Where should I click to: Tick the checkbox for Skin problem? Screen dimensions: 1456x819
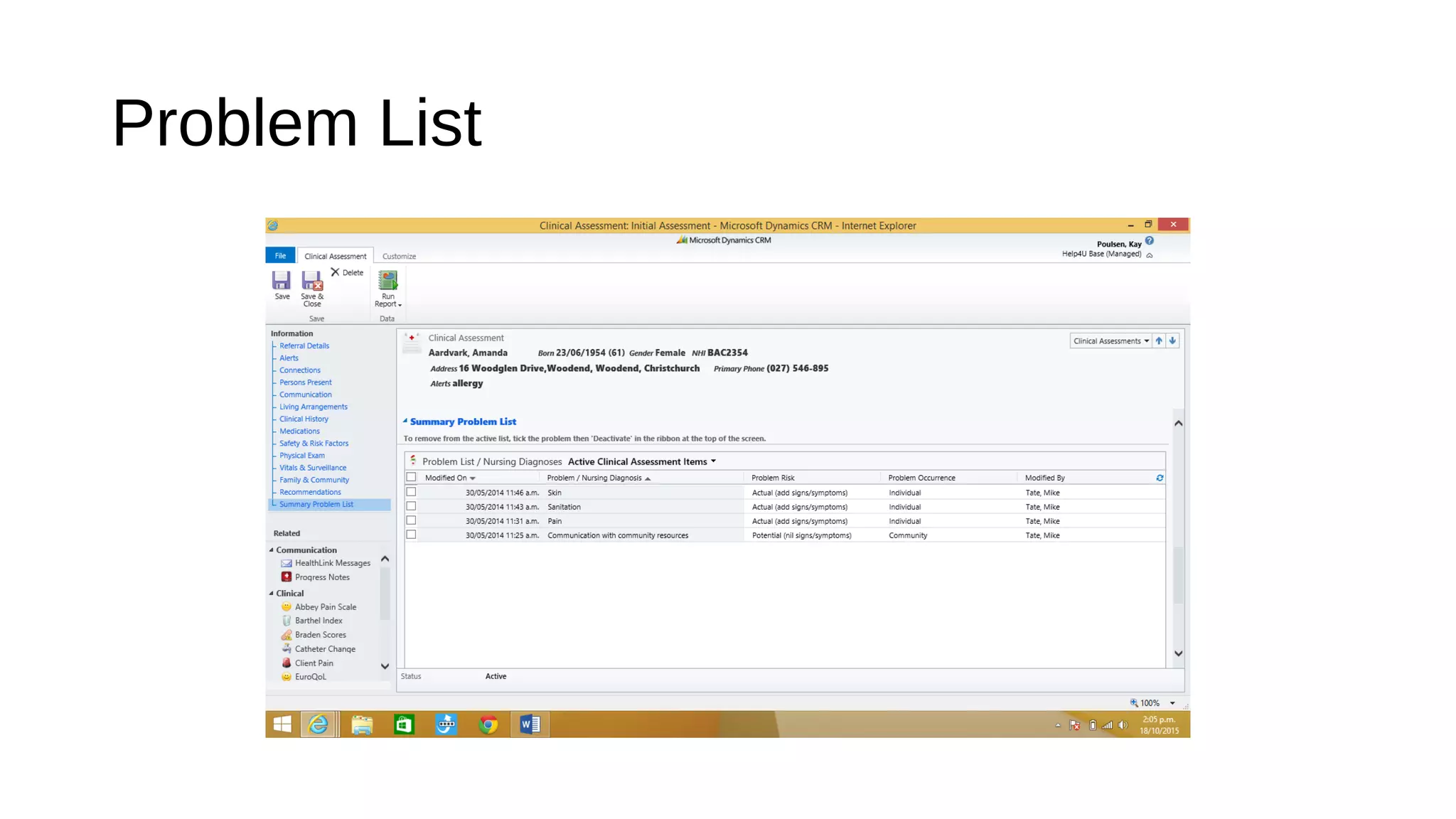[x=411, y=492]
